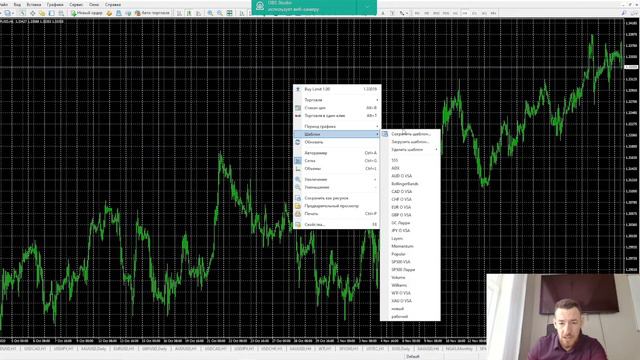Select Сохранить как рисунок menu item

click(x=337, y=198)
